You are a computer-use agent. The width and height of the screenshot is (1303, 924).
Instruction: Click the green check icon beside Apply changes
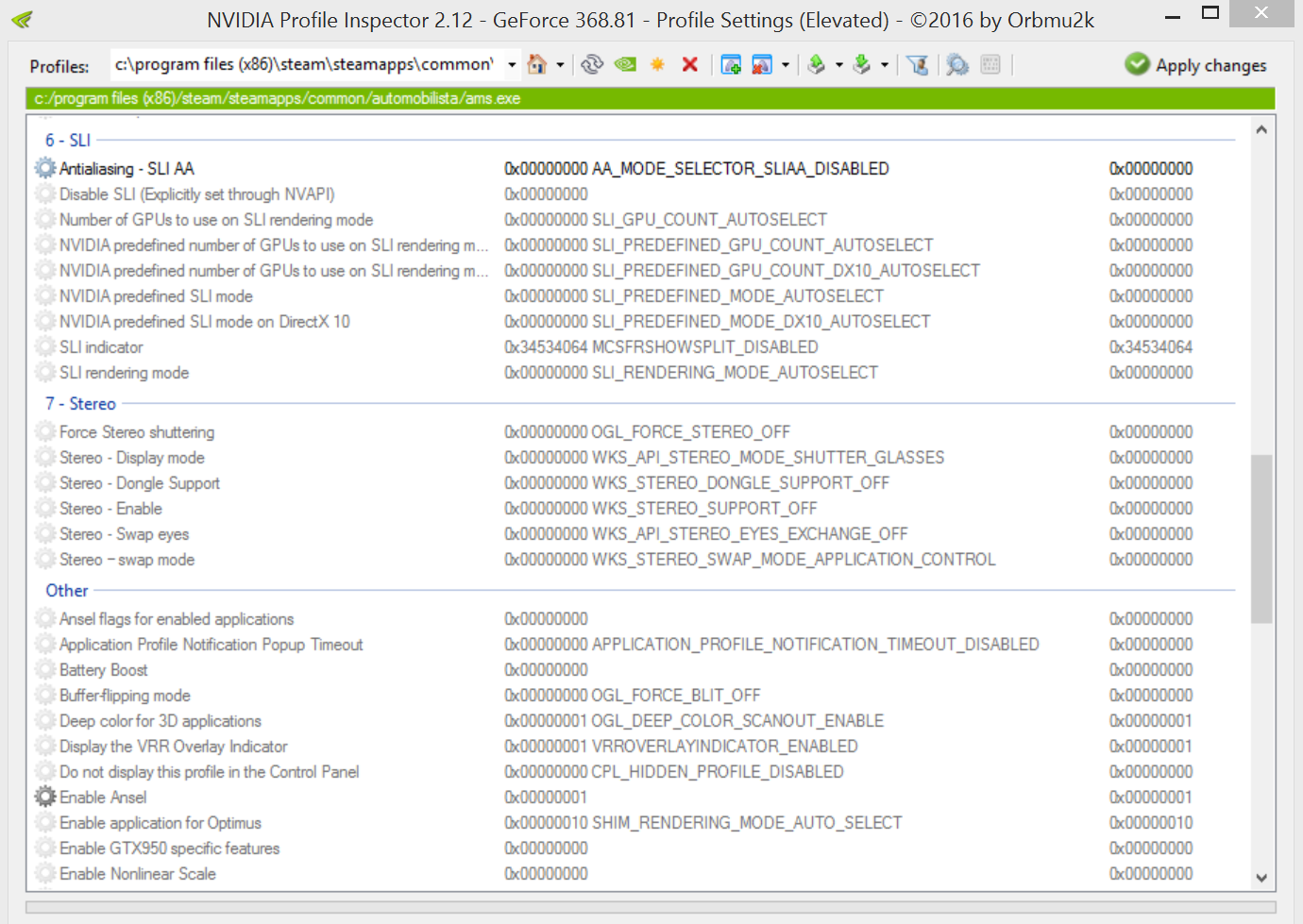coord(1138,64)
